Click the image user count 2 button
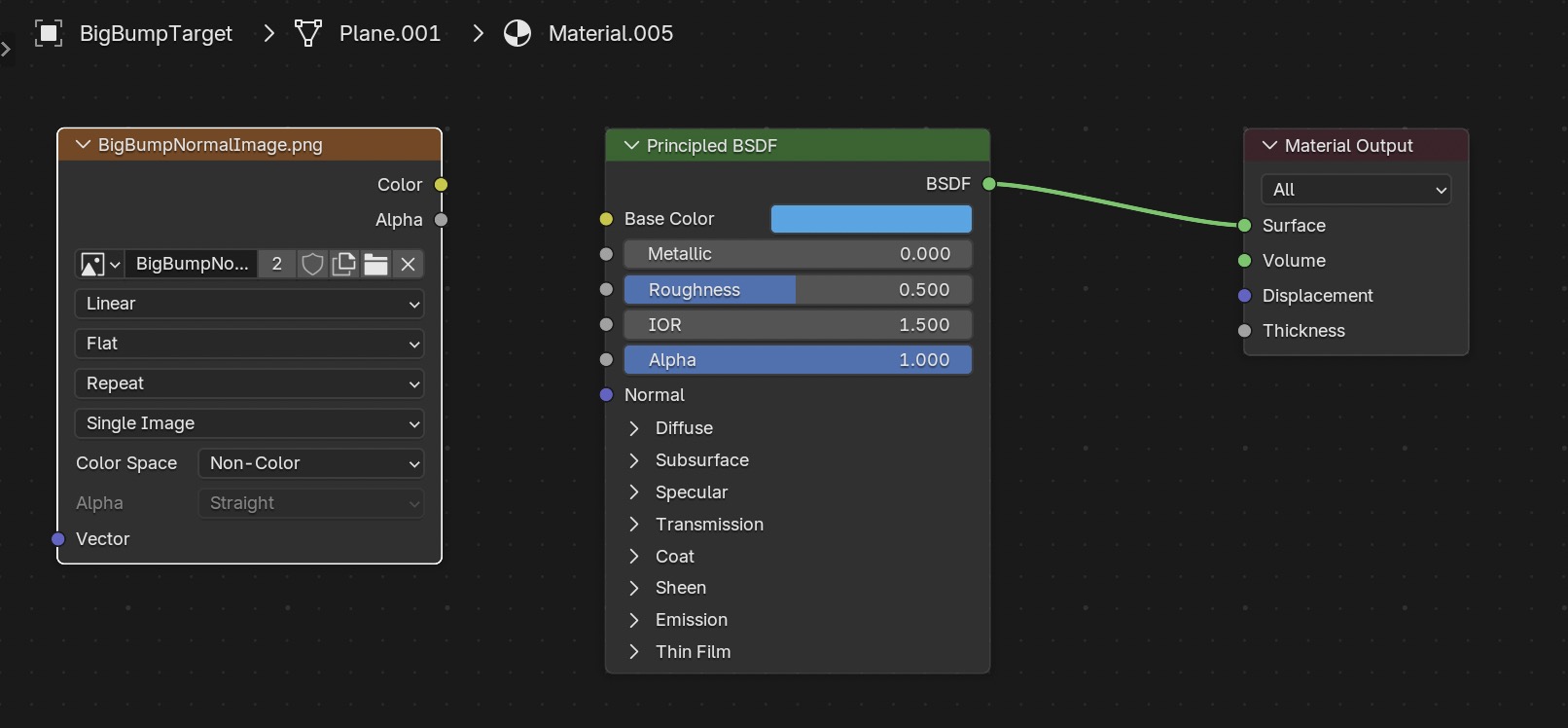The width and height of the screenshot is (1568, 728). (277, 264)
